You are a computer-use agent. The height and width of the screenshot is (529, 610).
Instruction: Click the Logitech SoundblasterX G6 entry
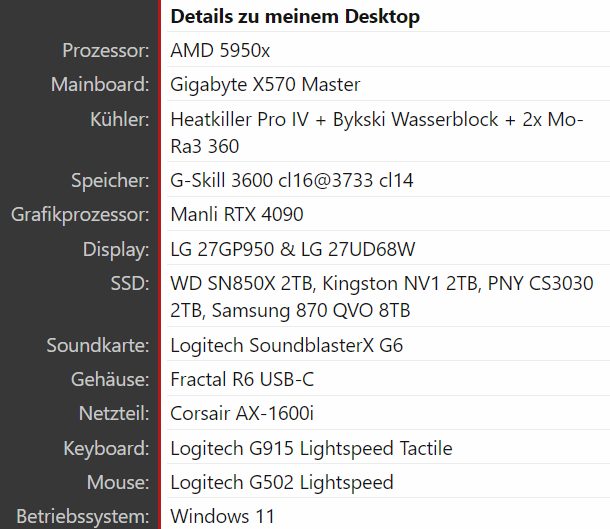[x=287, y=345]
